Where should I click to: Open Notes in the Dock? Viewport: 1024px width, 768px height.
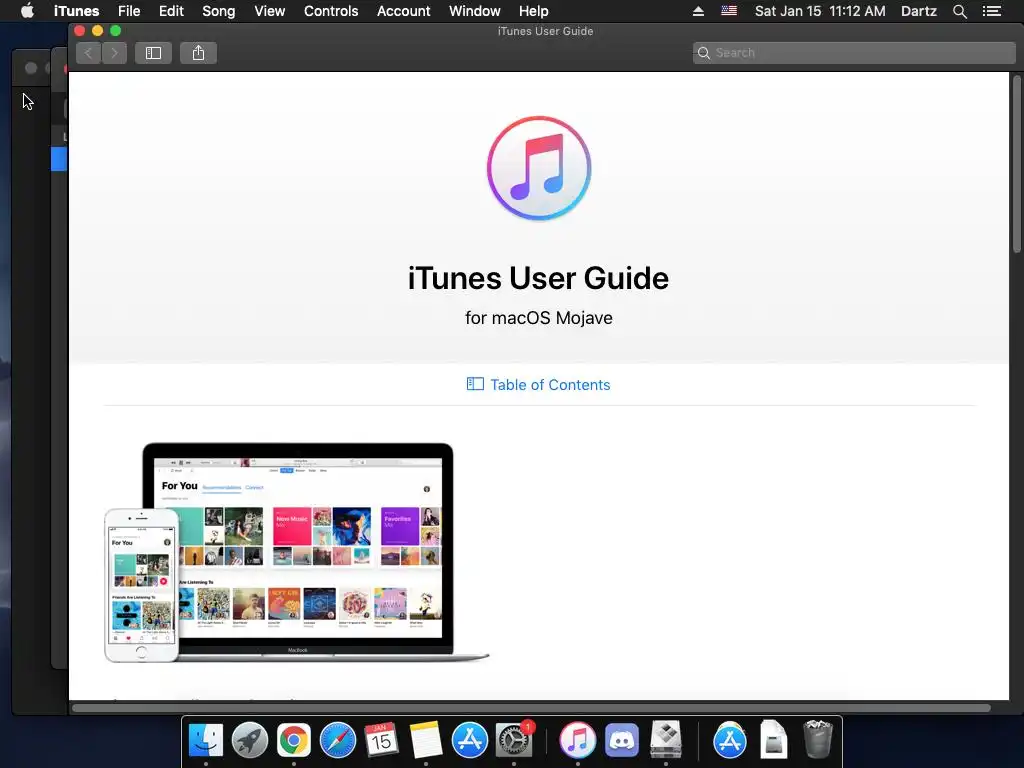(x=426, y=740)
